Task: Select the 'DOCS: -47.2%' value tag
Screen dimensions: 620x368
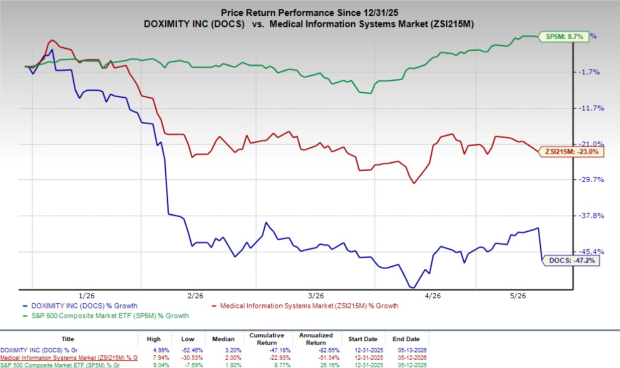Action: click(x=571, y=260)
